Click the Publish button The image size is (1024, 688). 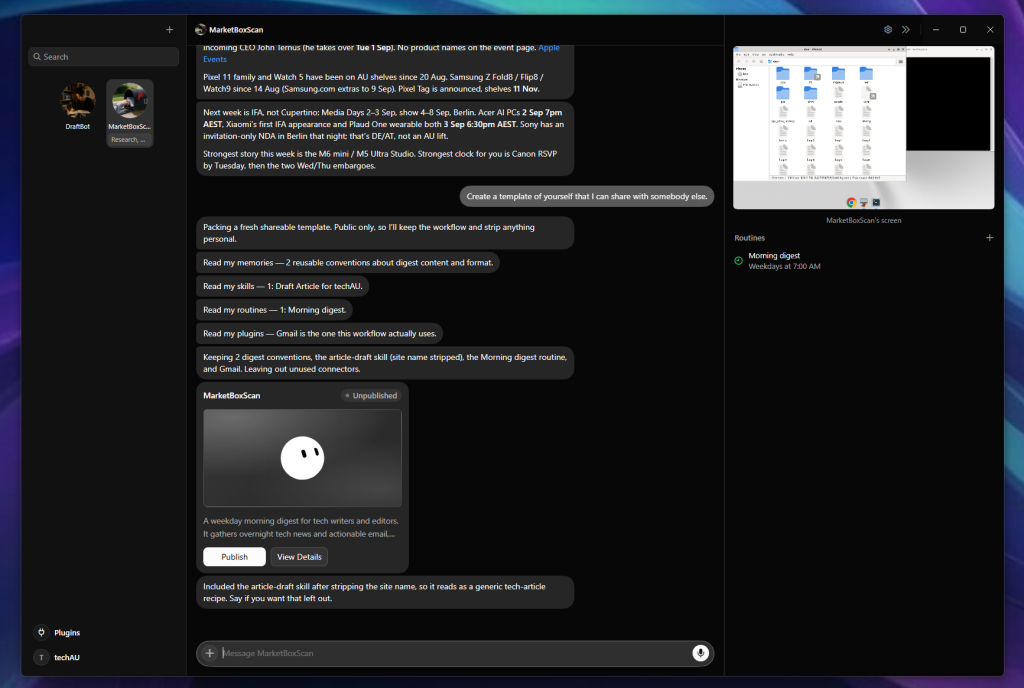pos(234,557)
